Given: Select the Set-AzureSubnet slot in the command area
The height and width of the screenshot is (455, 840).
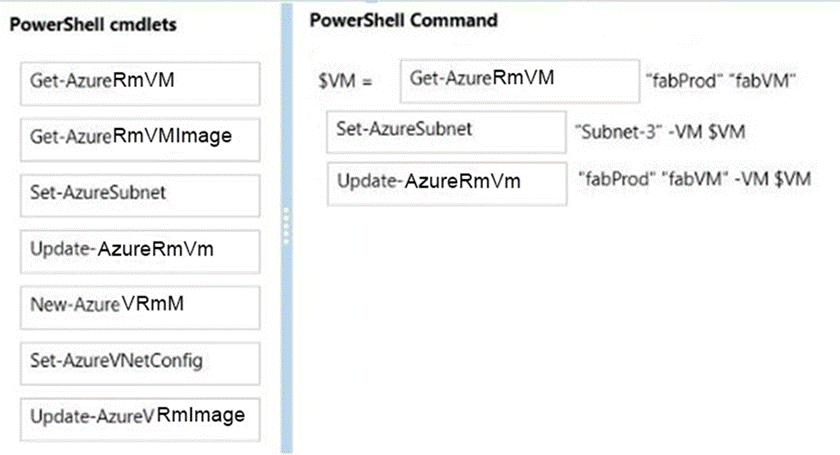Looking at the screenshot, I should coord(446,130).
